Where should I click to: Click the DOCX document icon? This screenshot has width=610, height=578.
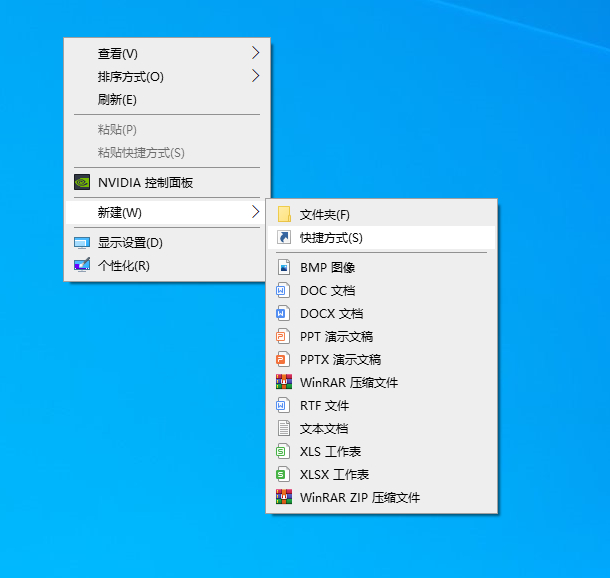(283, 313)
